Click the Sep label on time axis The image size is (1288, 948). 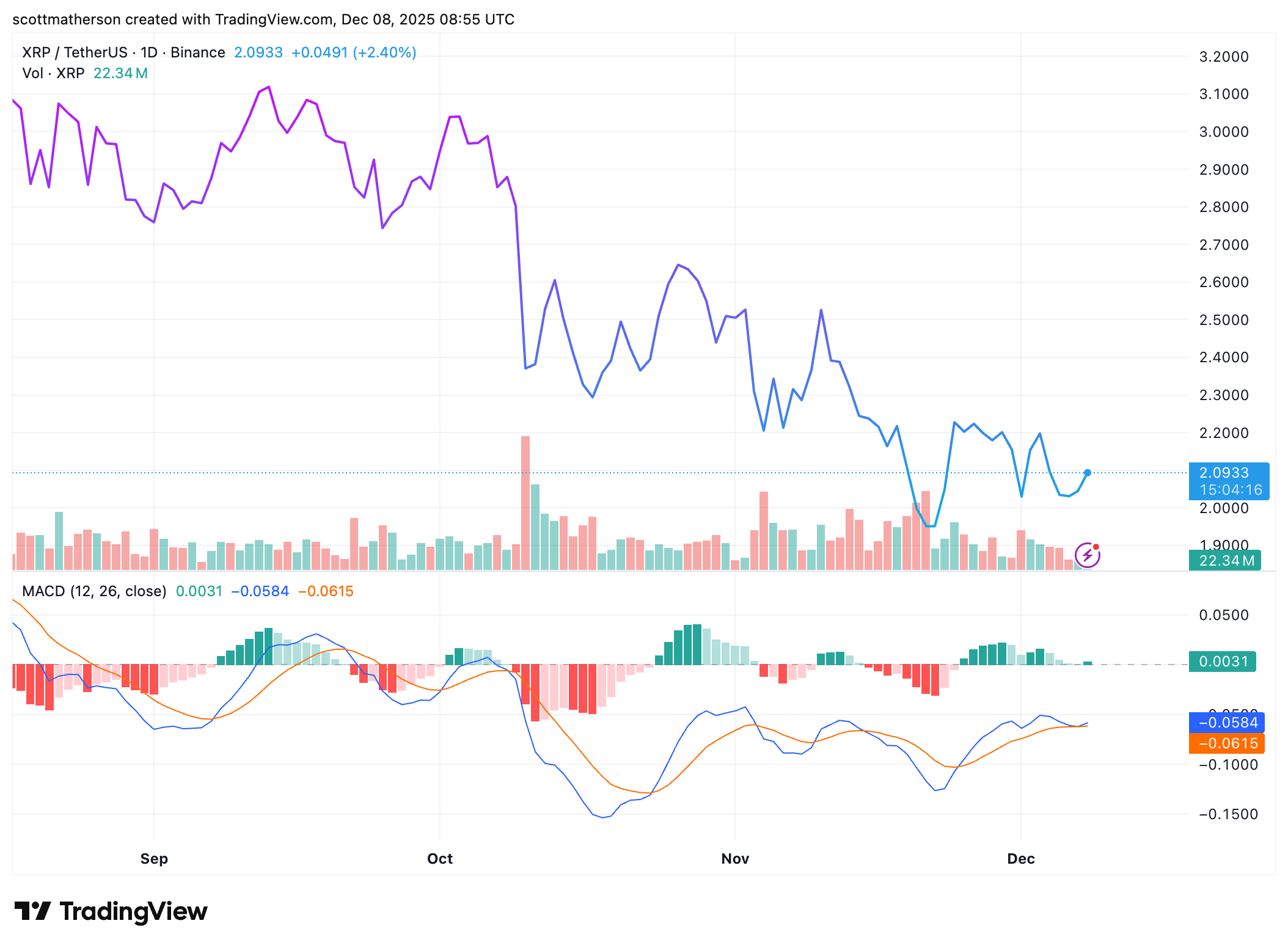tap(154, 859)
